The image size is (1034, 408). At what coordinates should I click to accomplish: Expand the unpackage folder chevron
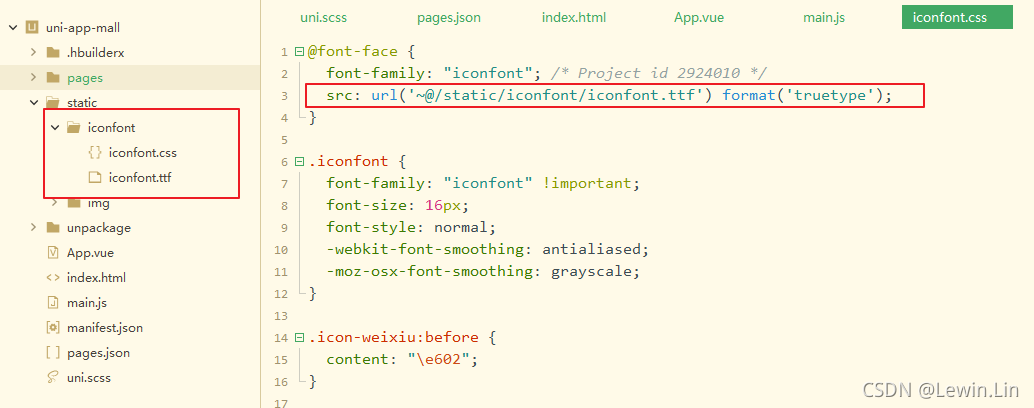33,228
